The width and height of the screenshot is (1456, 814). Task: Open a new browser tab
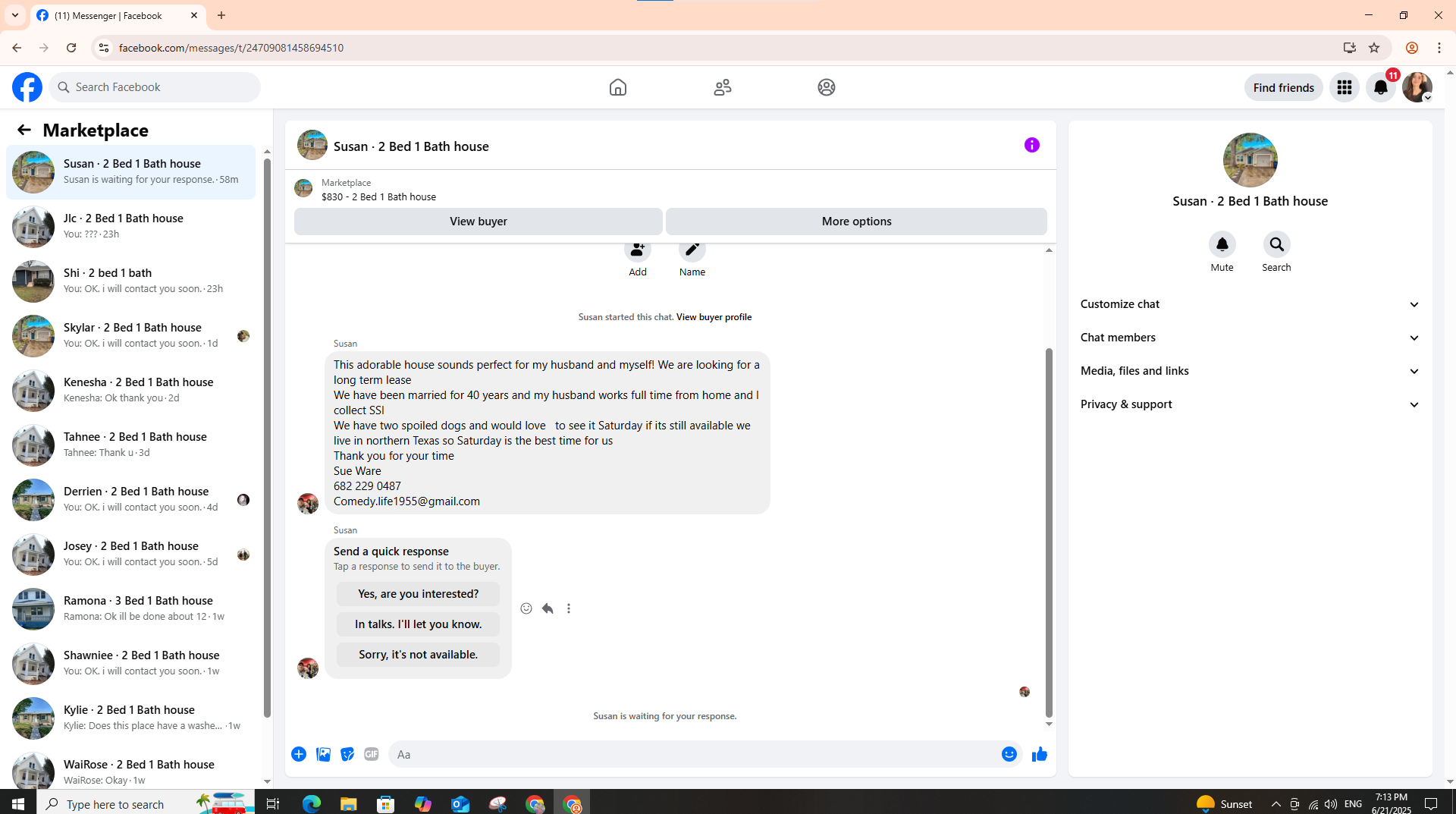point(221,15)
